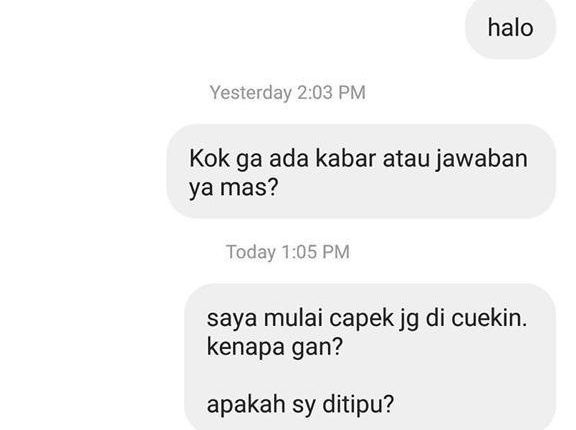
Task: Select the "Today 1:05 PM" timestamp
Action: pos(288,252)
